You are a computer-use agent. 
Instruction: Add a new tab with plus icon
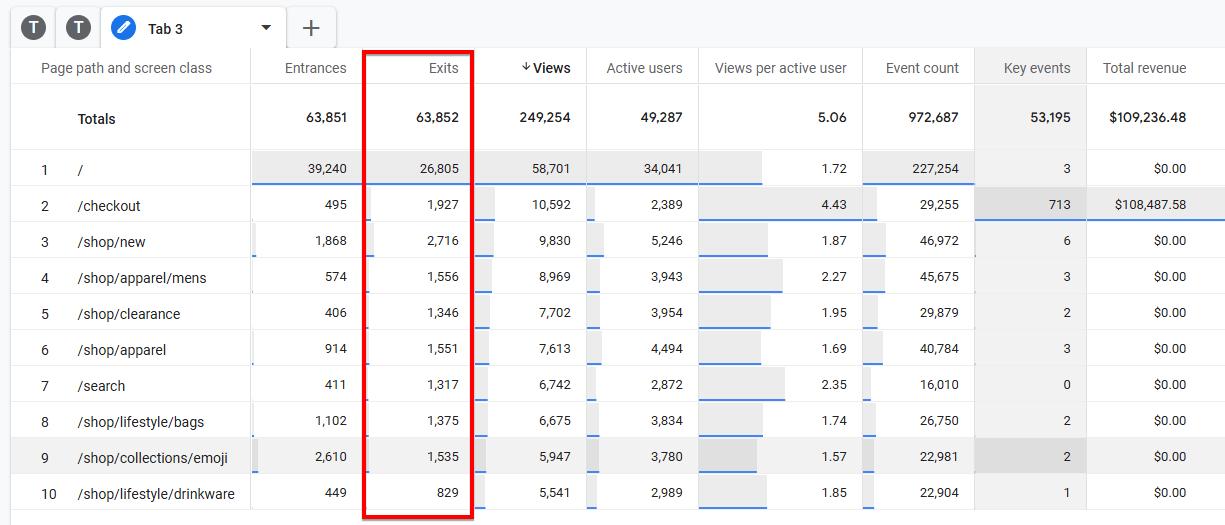point(311,28)
